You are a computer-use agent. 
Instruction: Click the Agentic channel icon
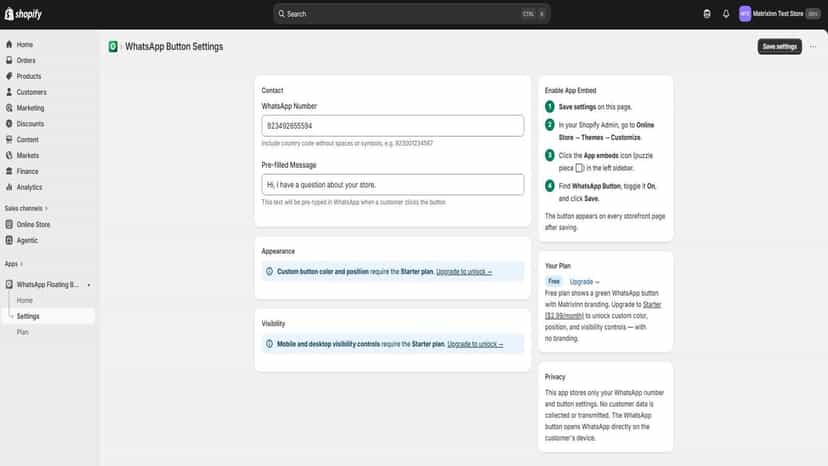coord(9,240)
